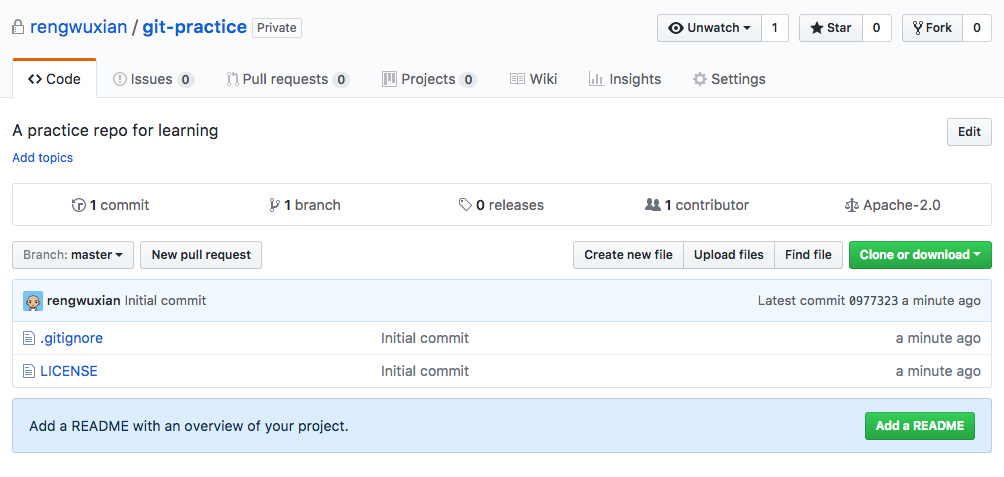Click the commit history clock icon

point(79,206)
